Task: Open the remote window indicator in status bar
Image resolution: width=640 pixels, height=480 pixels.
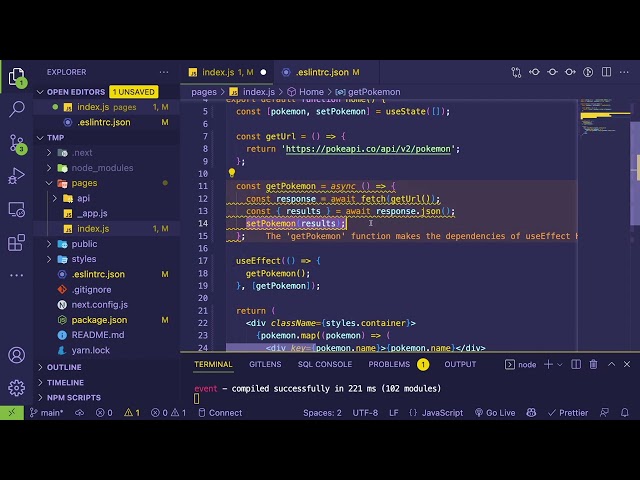Action: click(x=12, y=413)
